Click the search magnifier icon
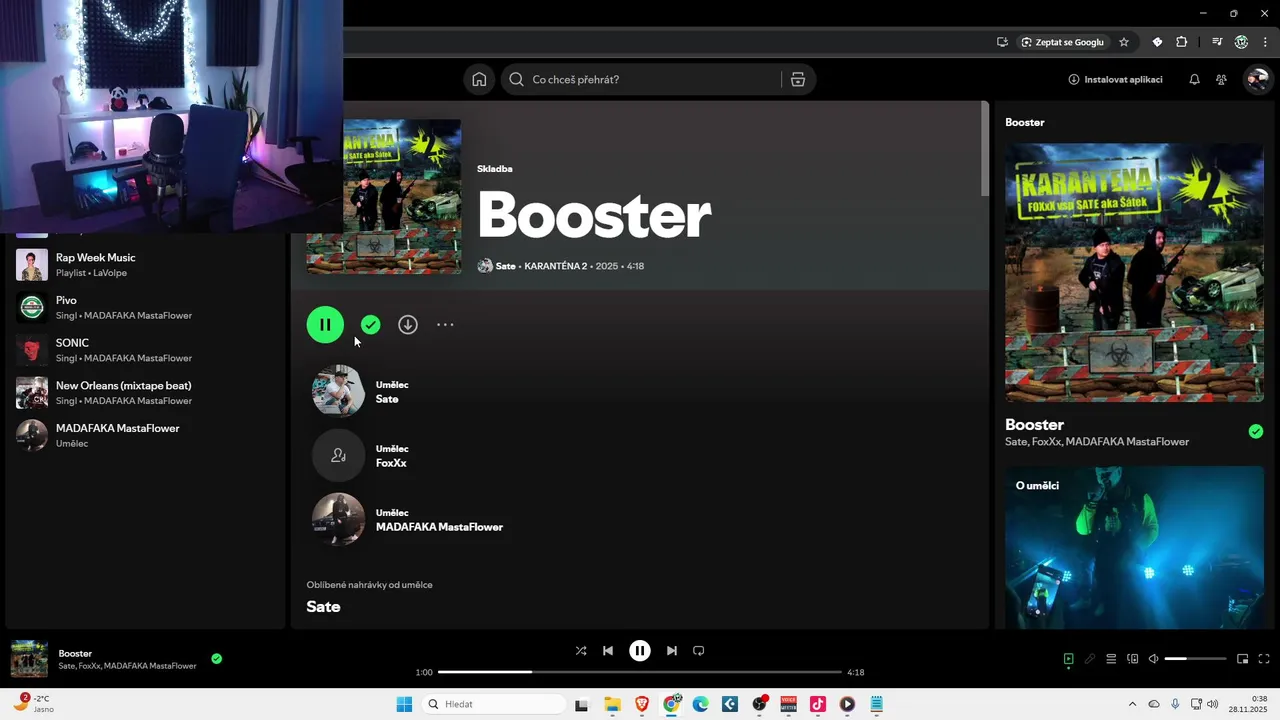The height and width of the screenshot is (720, 1280). point(516,80)
